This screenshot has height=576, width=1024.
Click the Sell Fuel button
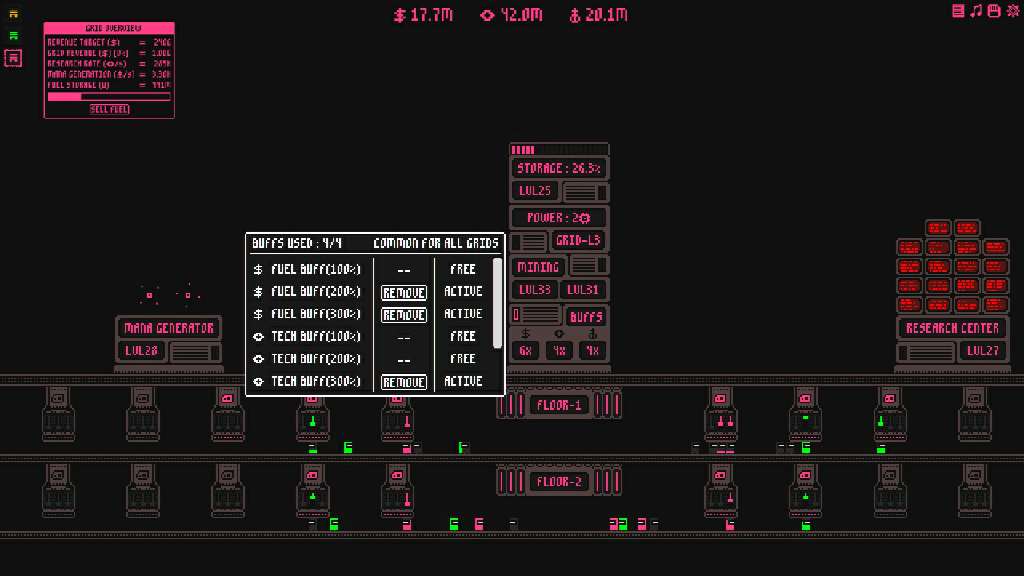109,109
